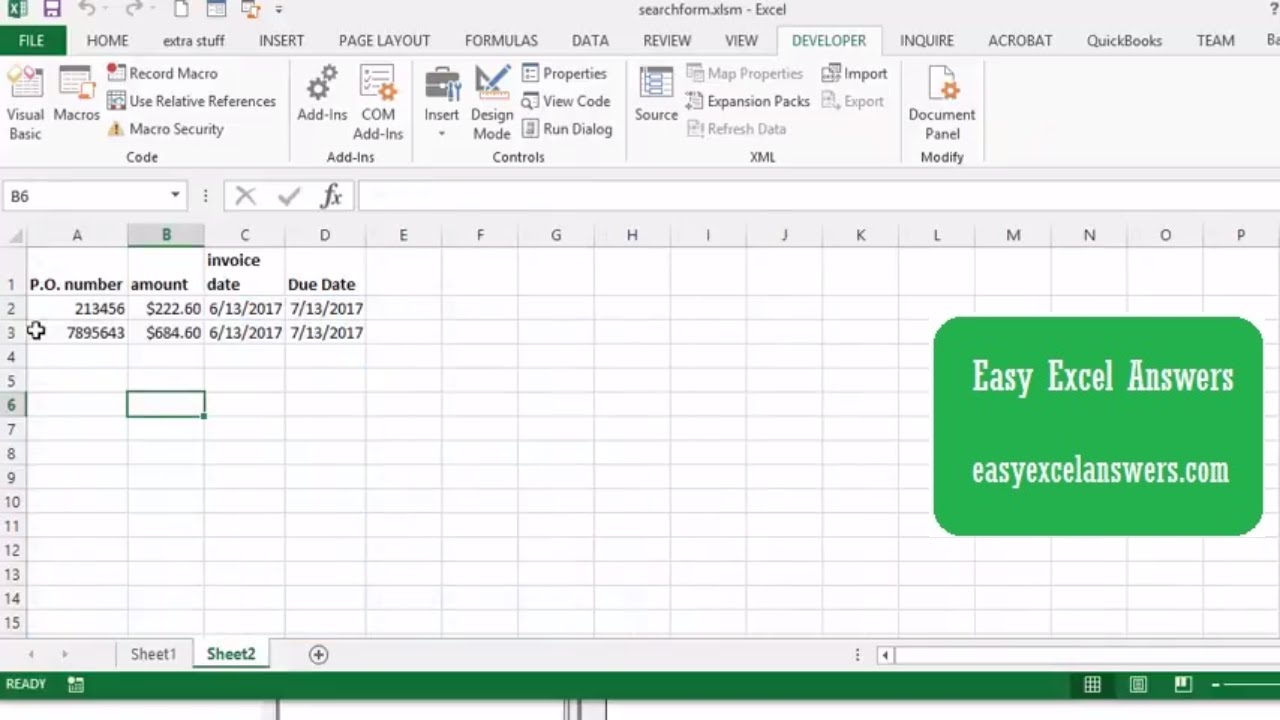Click Refresh Data in XML group

click(x=736, y=129)
